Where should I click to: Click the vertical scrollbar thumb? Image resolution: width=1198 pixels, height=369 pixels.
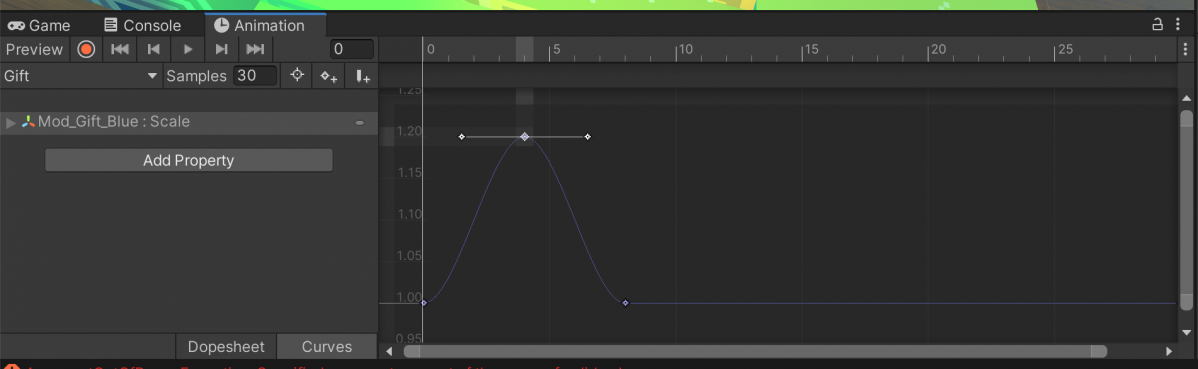pos(1187,211)
